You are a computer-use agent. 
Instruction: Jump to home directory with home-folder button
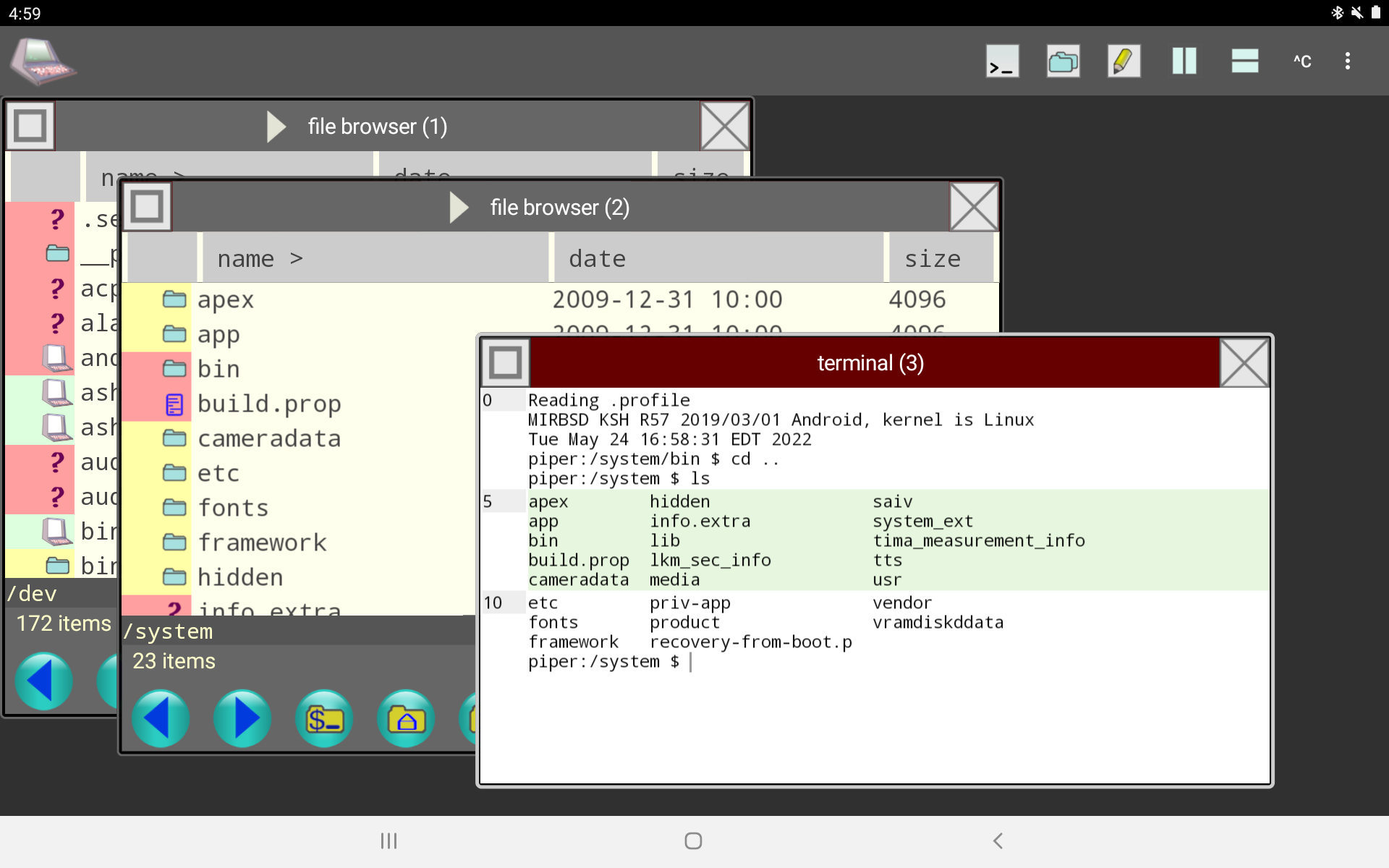(x=406, y=718)
